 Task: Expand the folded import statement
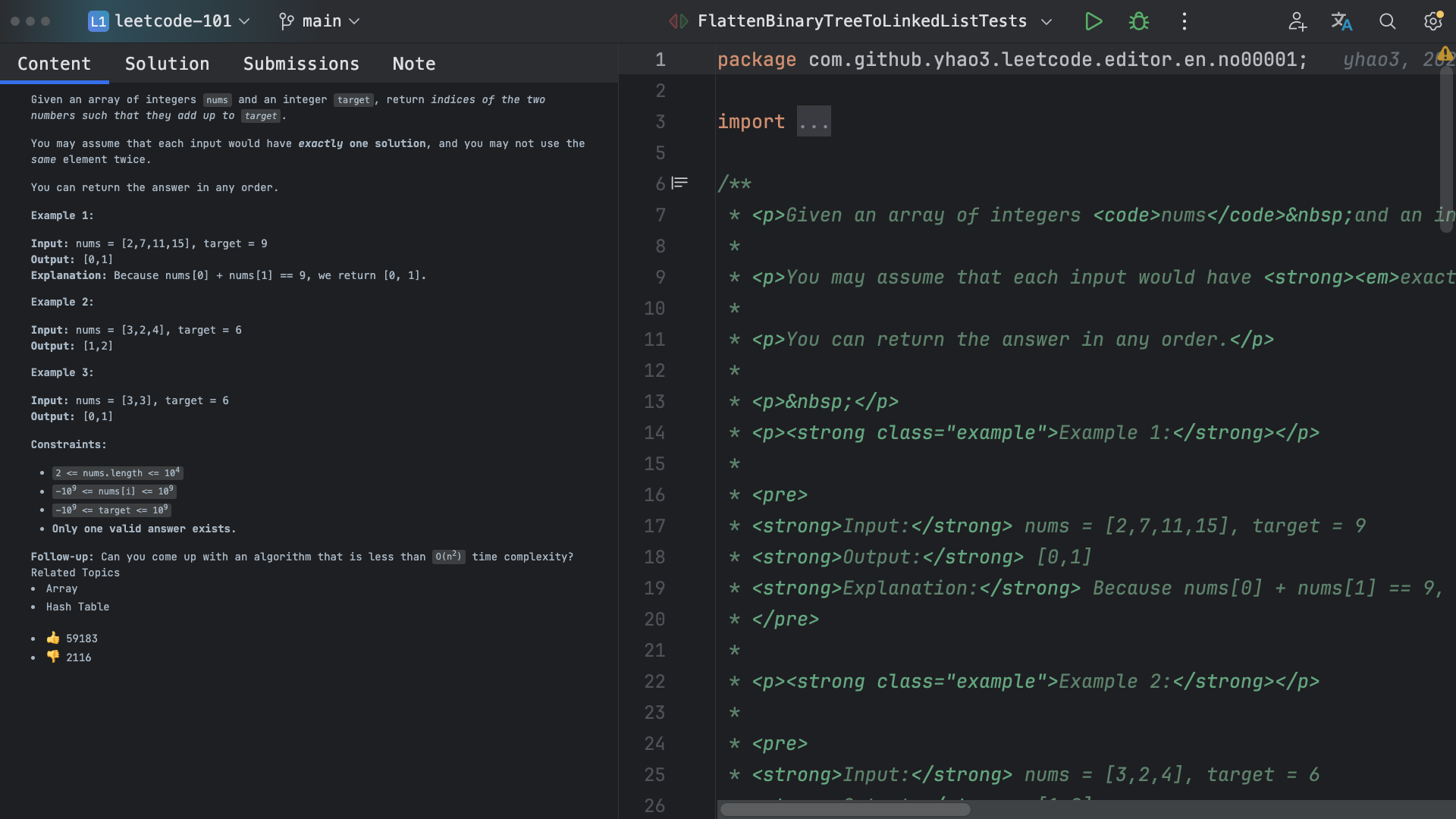click(x=813, y=121)
